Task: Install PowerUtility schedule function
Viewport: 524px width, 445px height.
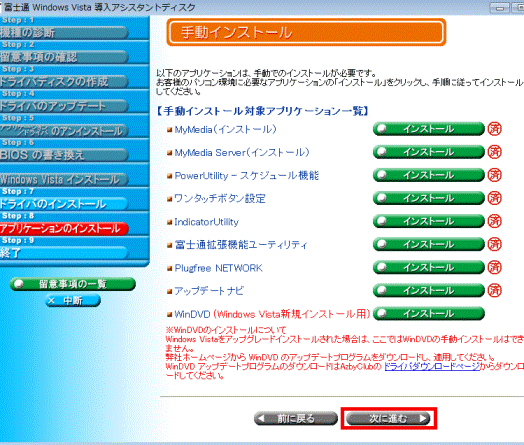Action: click(x=428, y=175)
